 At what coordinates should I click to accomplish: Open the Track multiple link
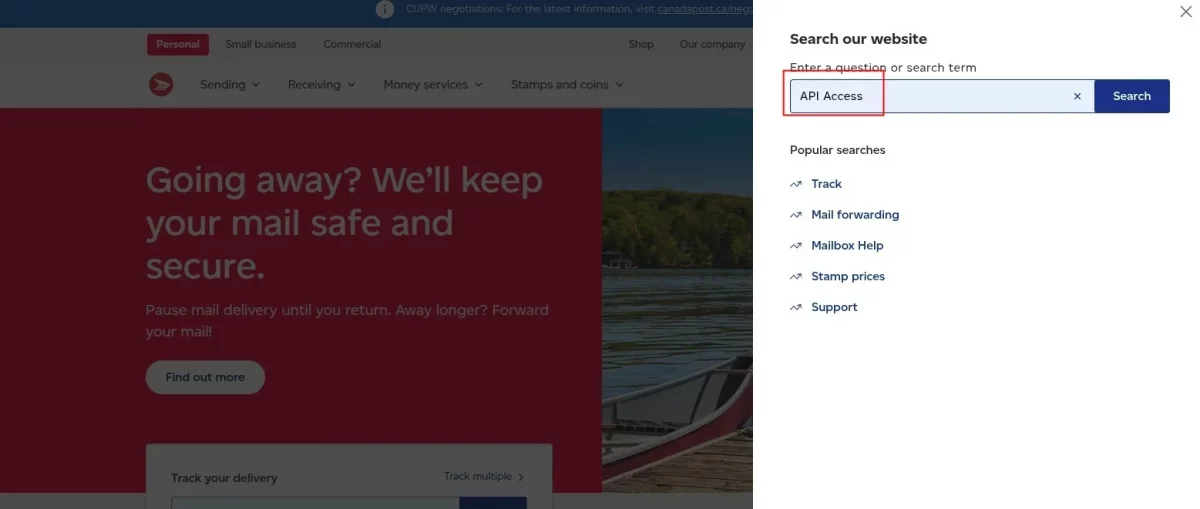point(484,477)
